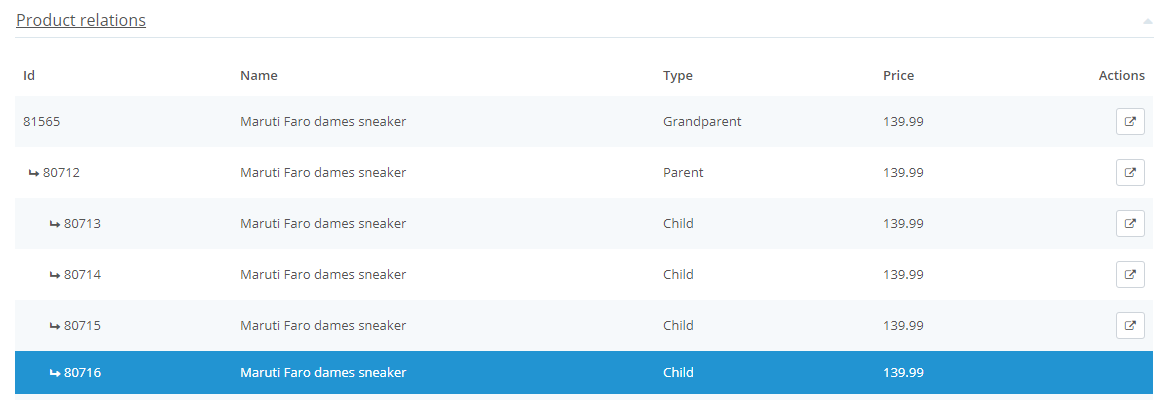
Task: Collapse the Product relations panel arrow
Action: click(1146, 21)
